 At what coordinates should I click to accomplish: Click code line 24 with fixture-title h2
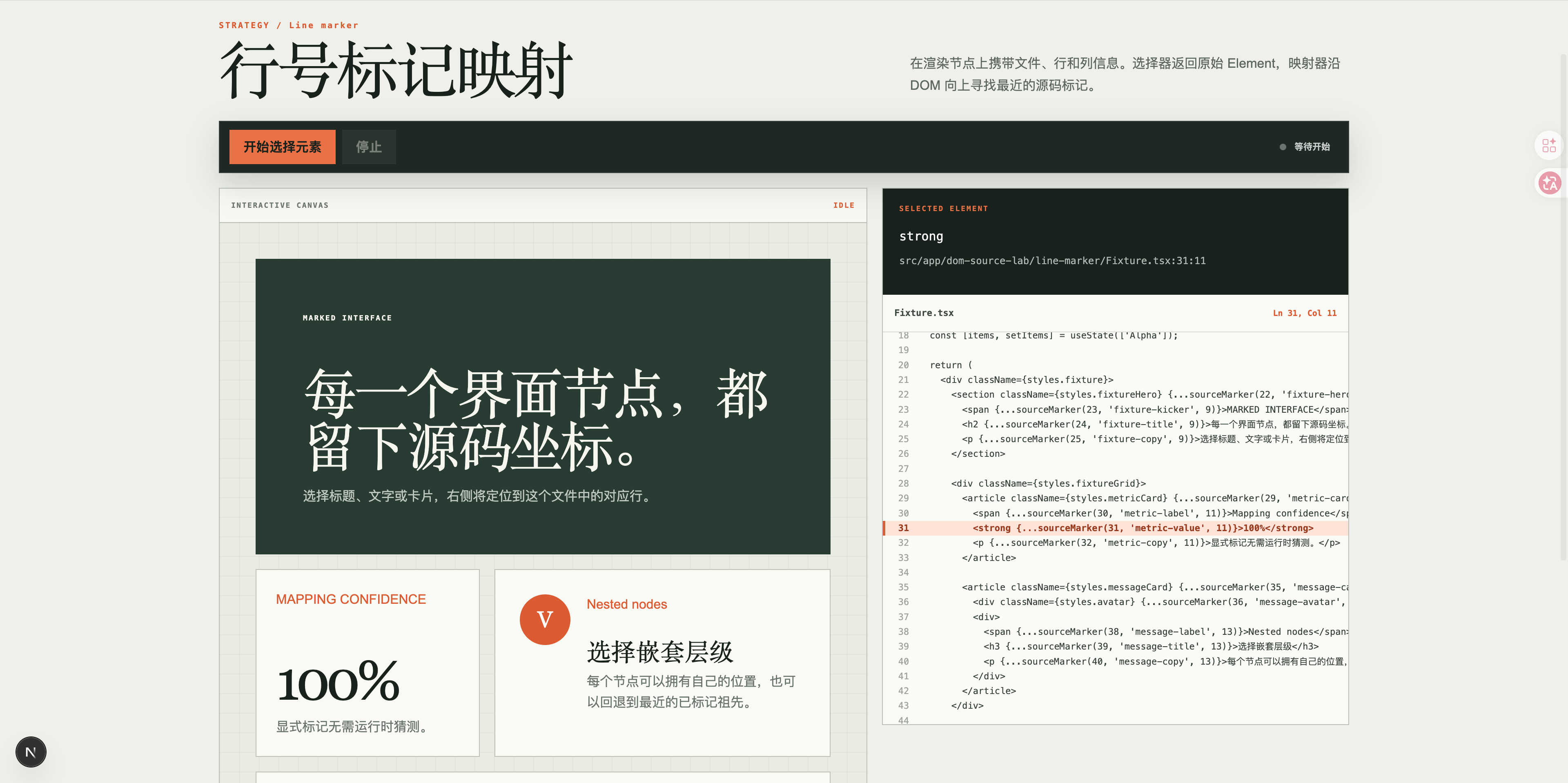pos(1115,424)
